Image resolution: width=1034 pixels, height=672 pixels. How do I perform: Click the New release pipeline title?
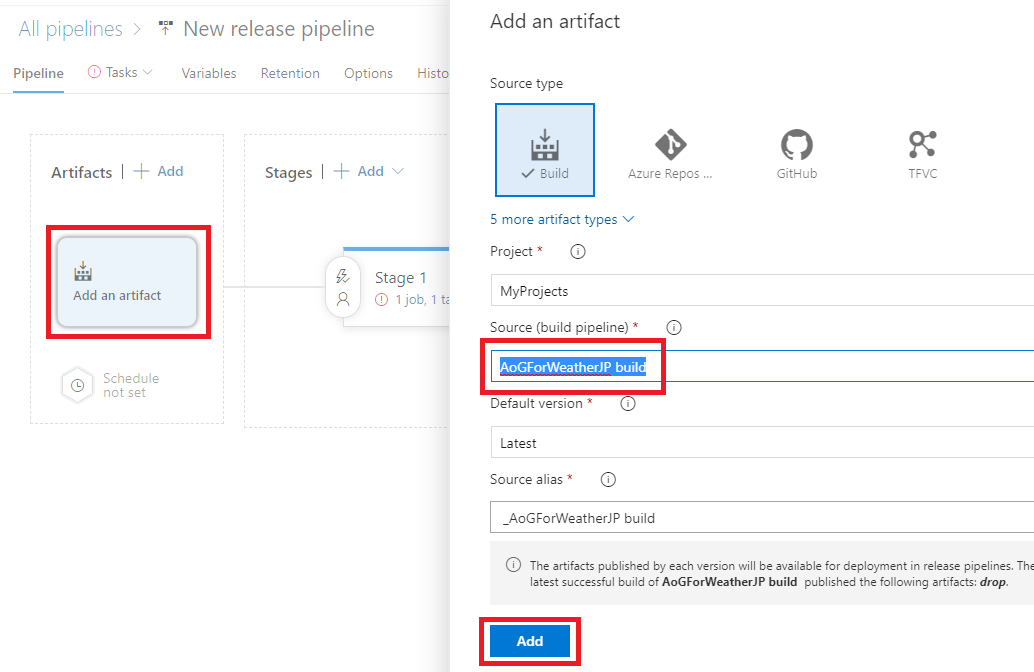[x=279, y=29]
